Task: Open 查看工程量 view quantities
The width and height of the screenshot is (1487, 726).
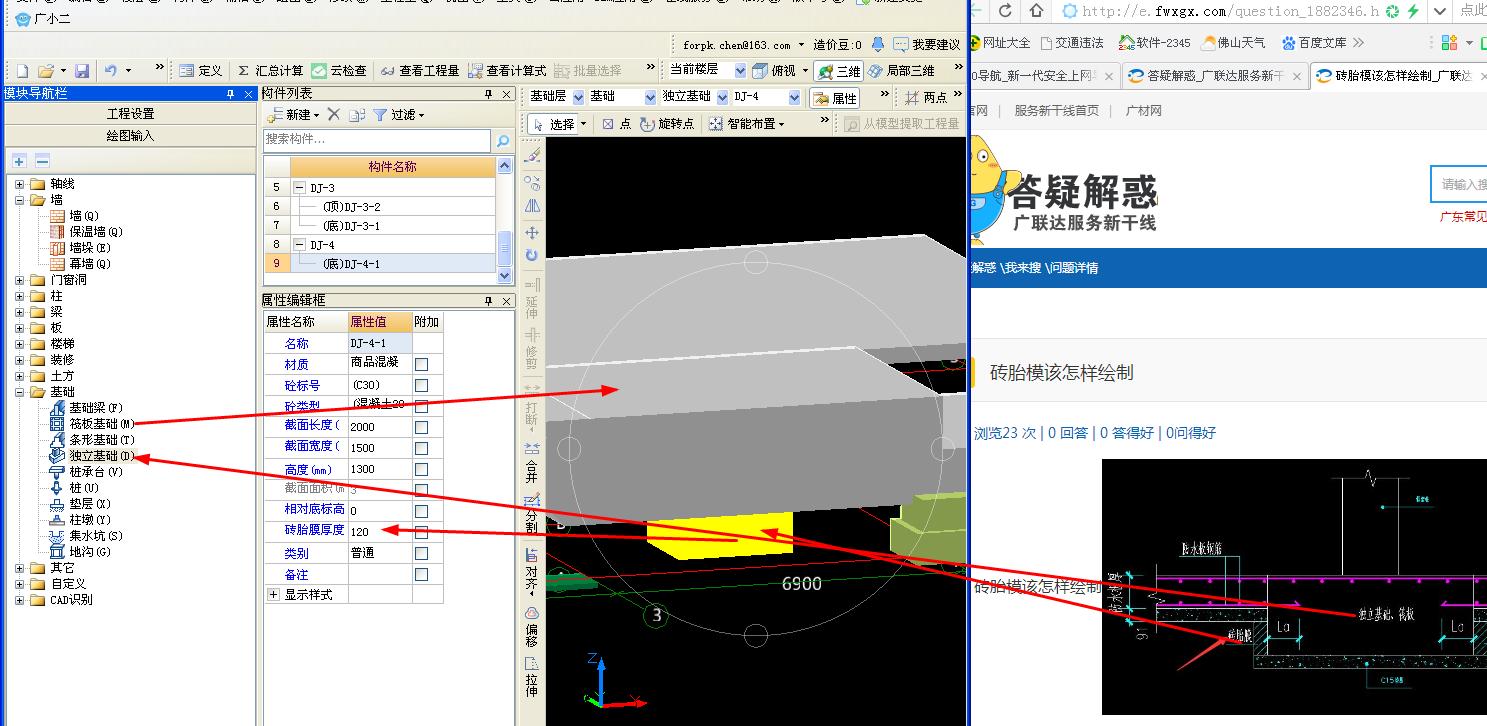Action: [420, 71]
